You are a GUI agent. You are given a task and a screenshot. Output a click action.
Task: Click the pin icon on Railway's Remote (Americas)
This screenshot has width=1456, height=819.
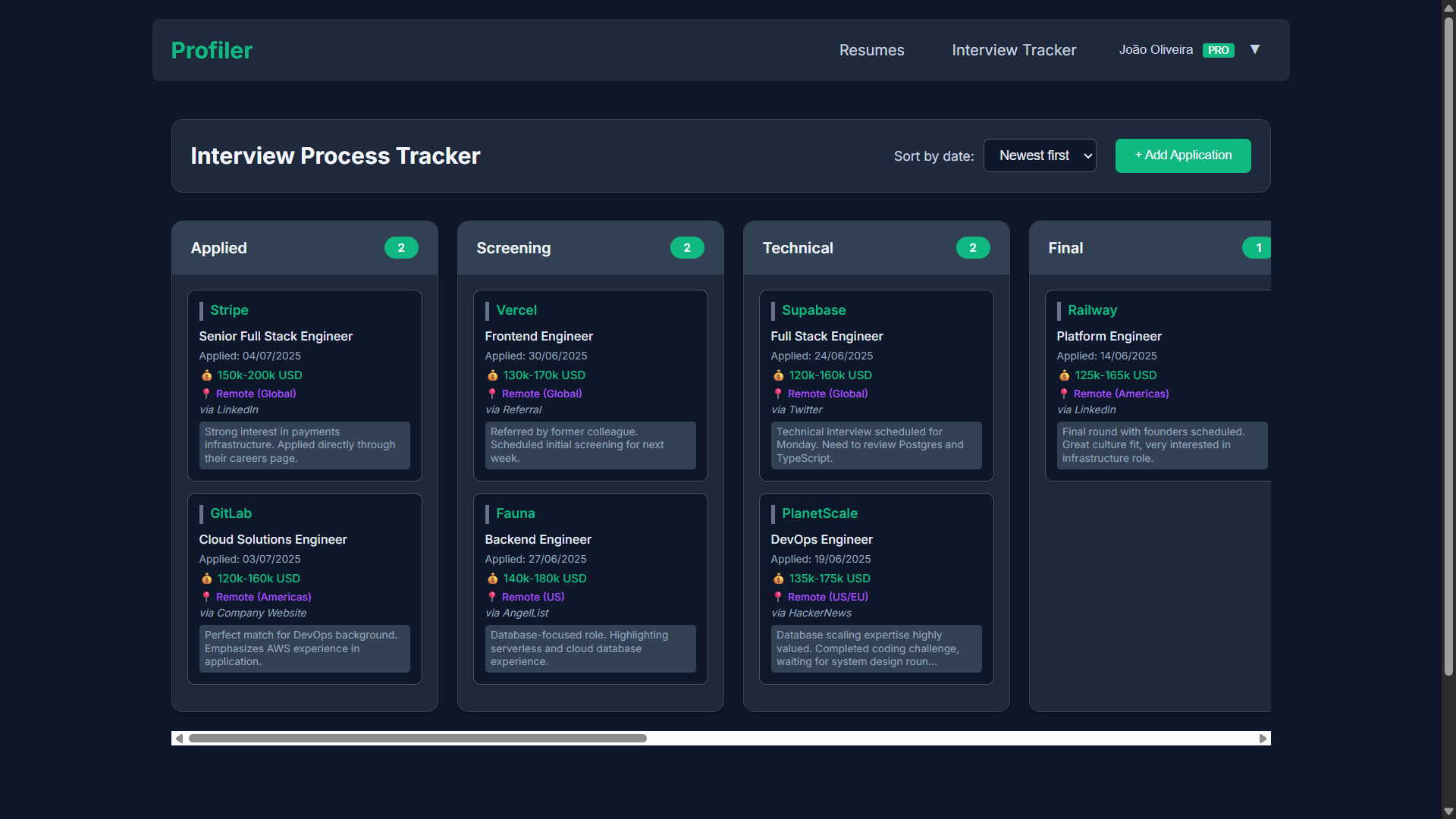click(1065, 394)
